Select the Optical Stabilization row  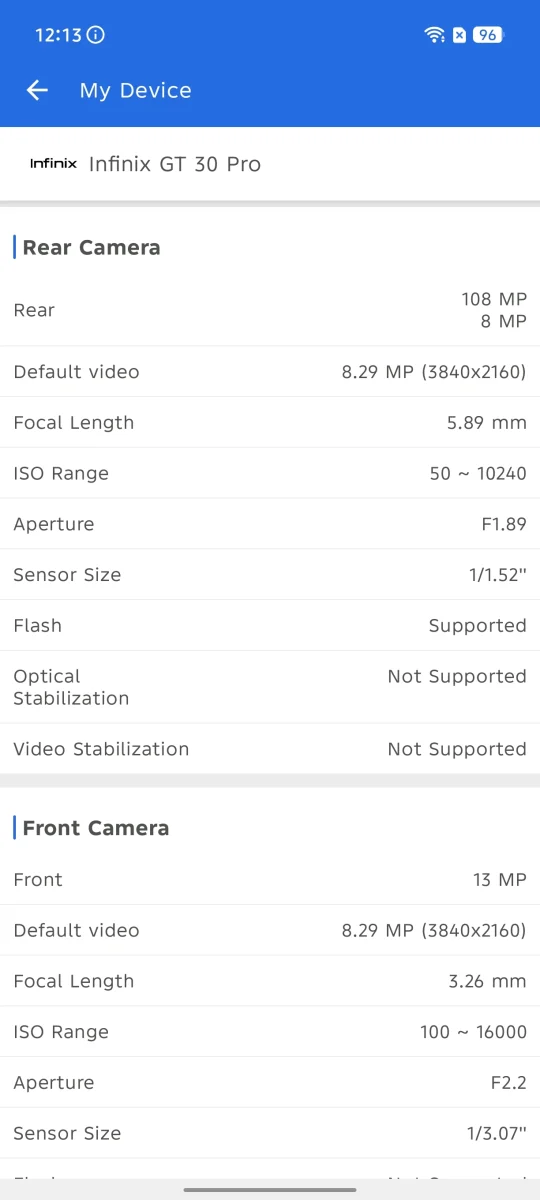[270, 687]
